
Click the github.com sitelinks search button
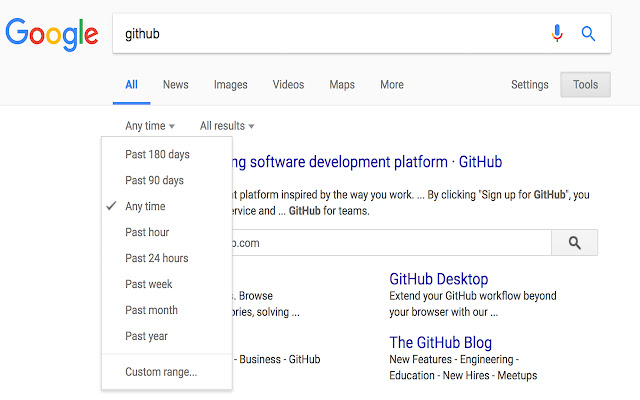(574, 243)
